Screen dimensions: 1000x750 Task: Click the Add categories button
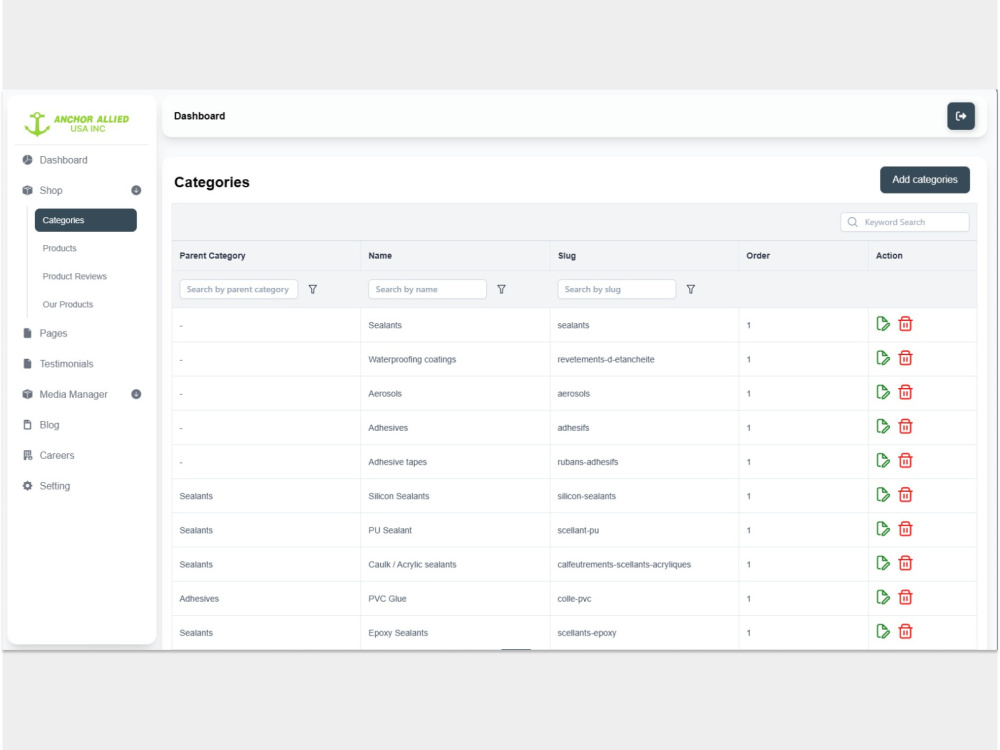coord(925,180)
